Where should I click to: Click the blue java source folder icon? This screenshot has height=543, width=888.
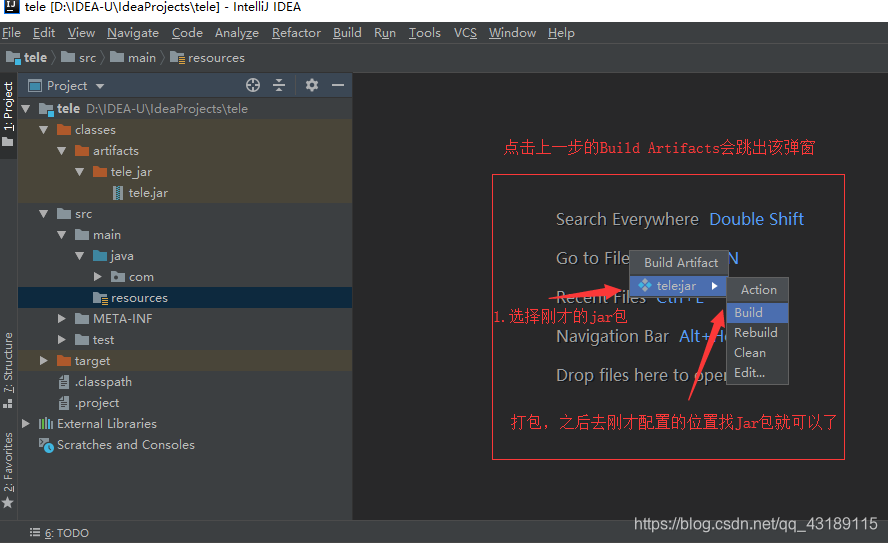tap(100, 256)
